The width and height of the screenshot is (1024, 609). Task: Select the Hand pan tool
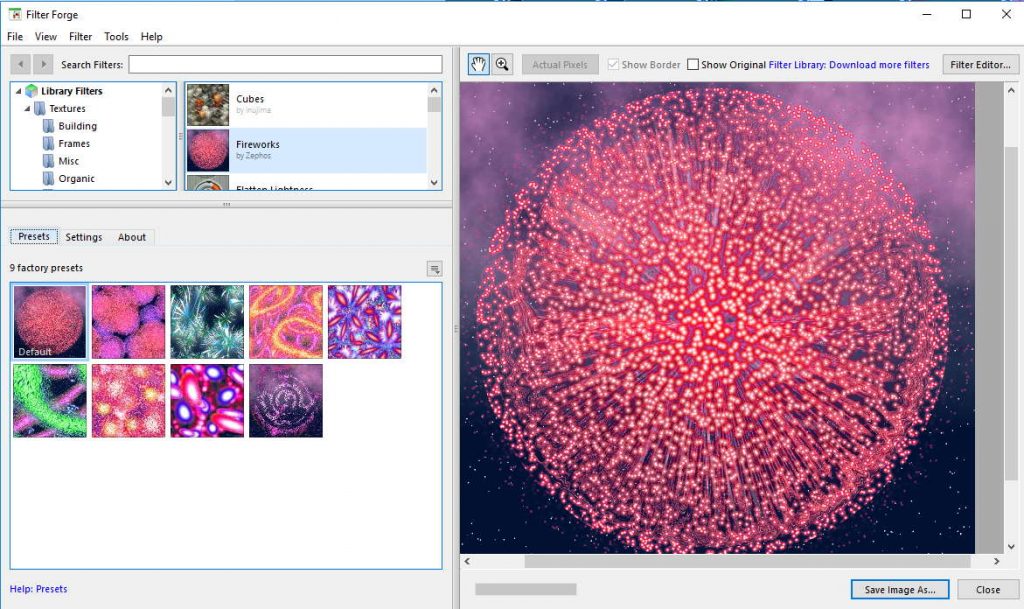tap(479, 64)
